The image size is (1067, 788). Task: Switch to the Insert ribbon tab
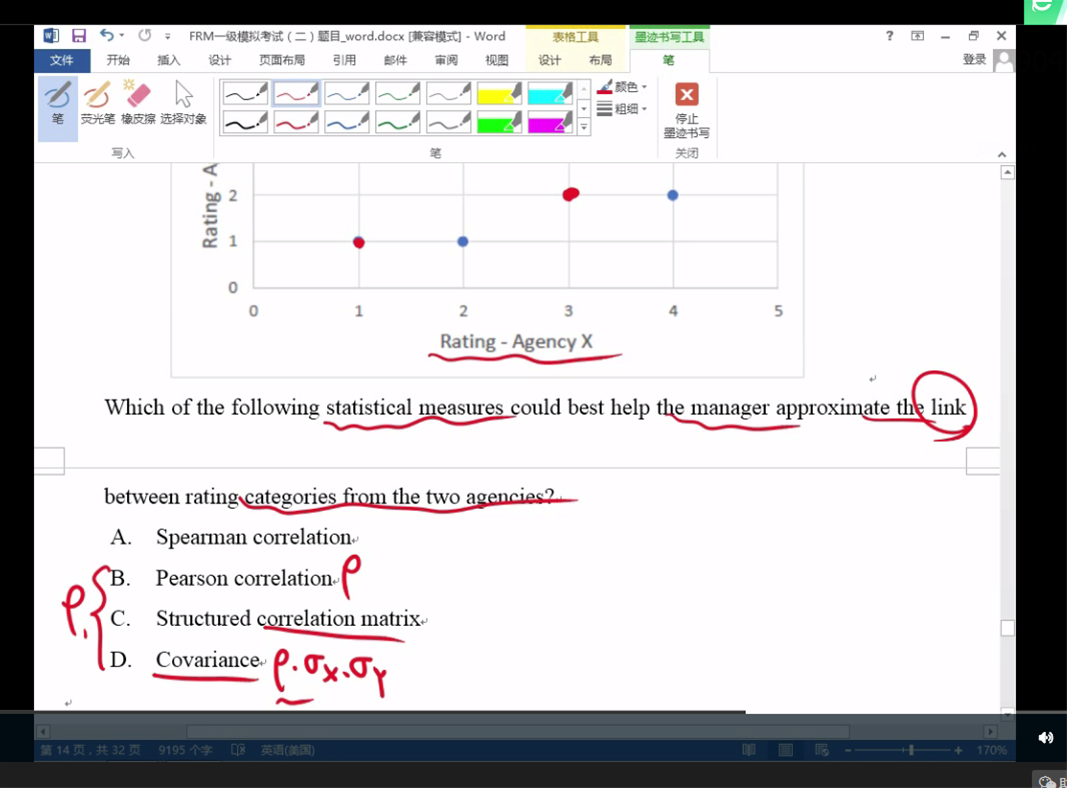tap(169, 60)
